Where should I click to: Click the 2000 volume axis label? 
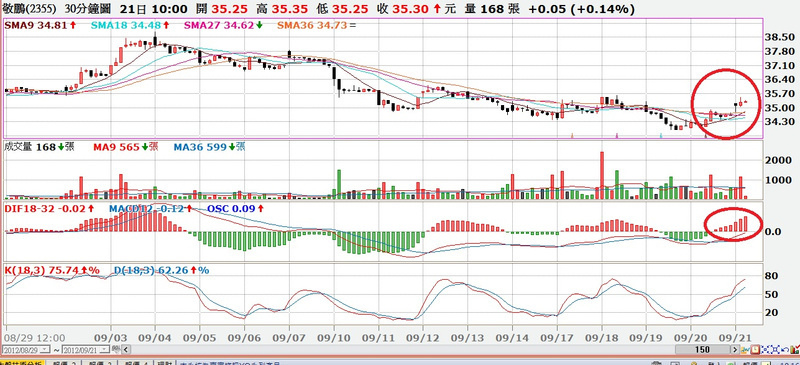click(x=778, y=160)
